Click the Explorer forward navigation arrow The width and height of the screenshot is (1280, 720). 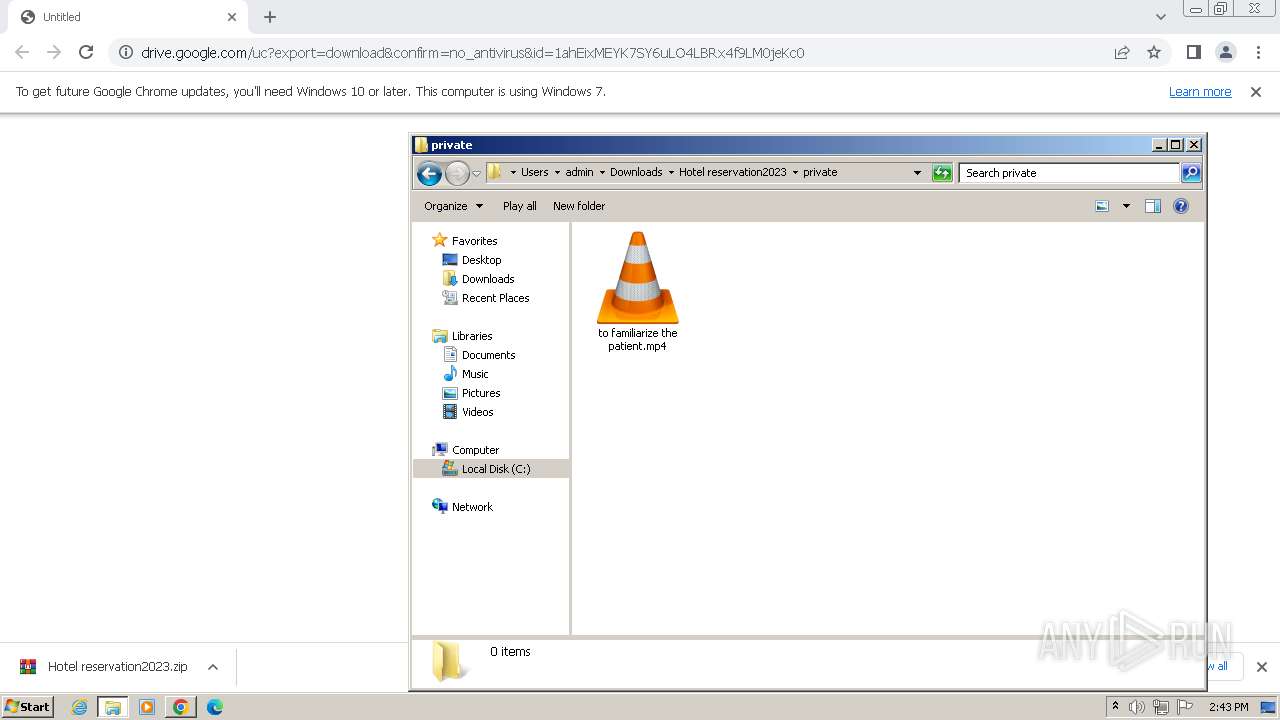[457, 173]
